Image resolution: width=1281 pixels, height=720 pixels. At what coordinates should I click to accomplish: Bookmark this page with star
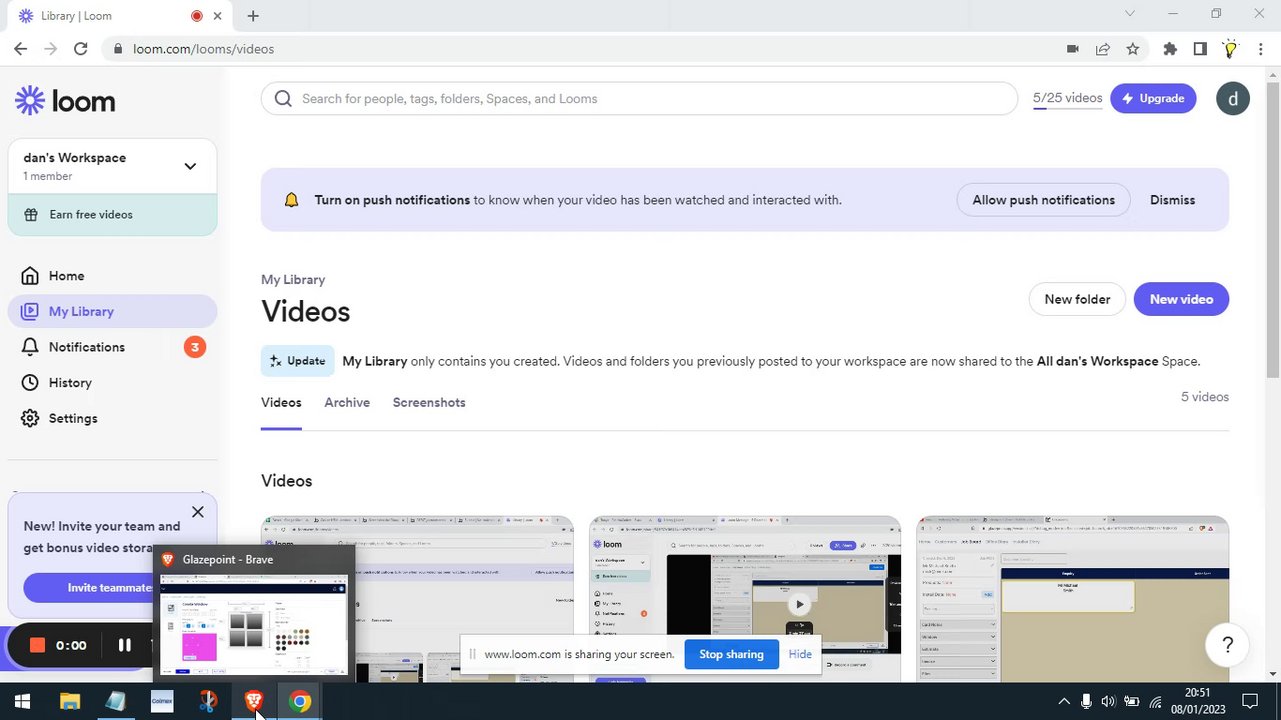(1132, 49)
